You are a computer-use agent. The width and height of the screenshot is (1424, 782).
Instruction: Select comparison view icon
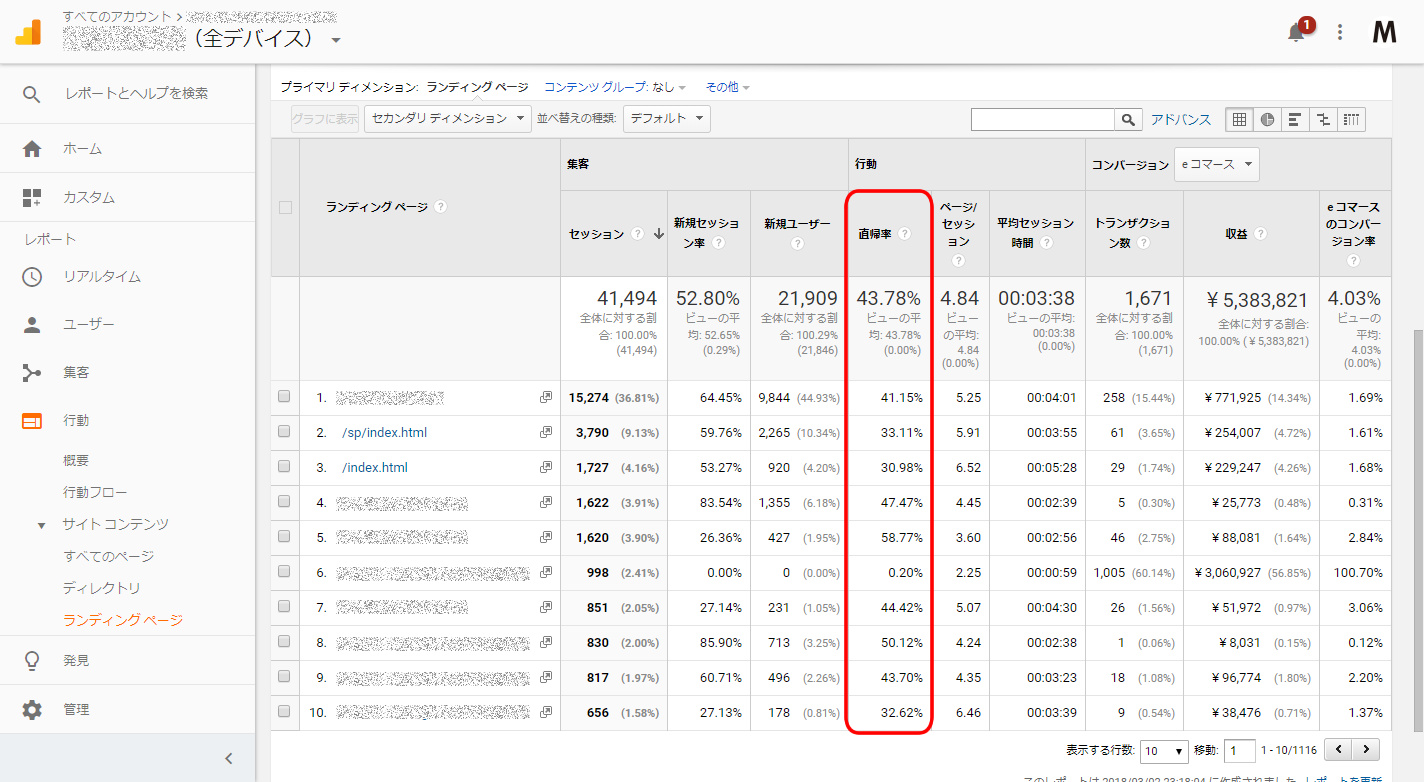(x=1323, y=120)
